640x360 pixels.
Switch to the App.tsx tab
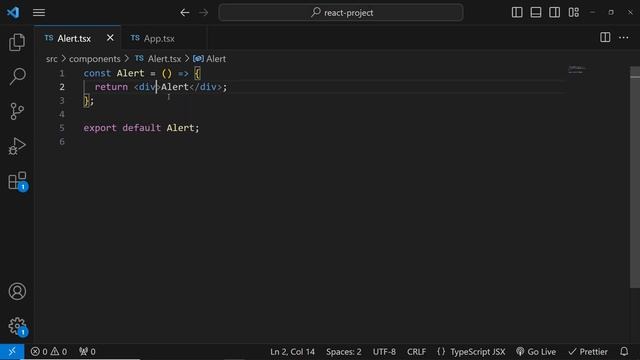159,38
